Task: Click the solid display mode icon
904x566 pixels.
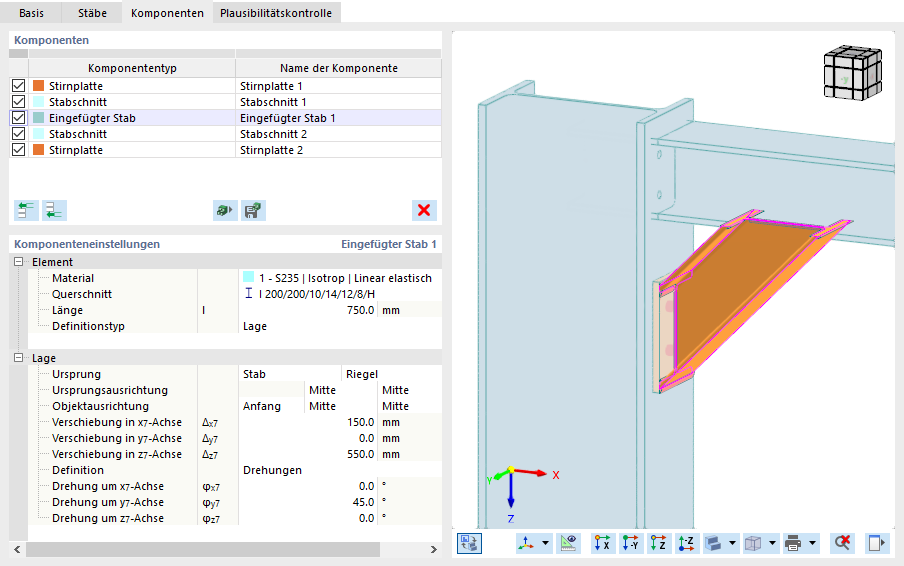Action: tap(713, 543)
